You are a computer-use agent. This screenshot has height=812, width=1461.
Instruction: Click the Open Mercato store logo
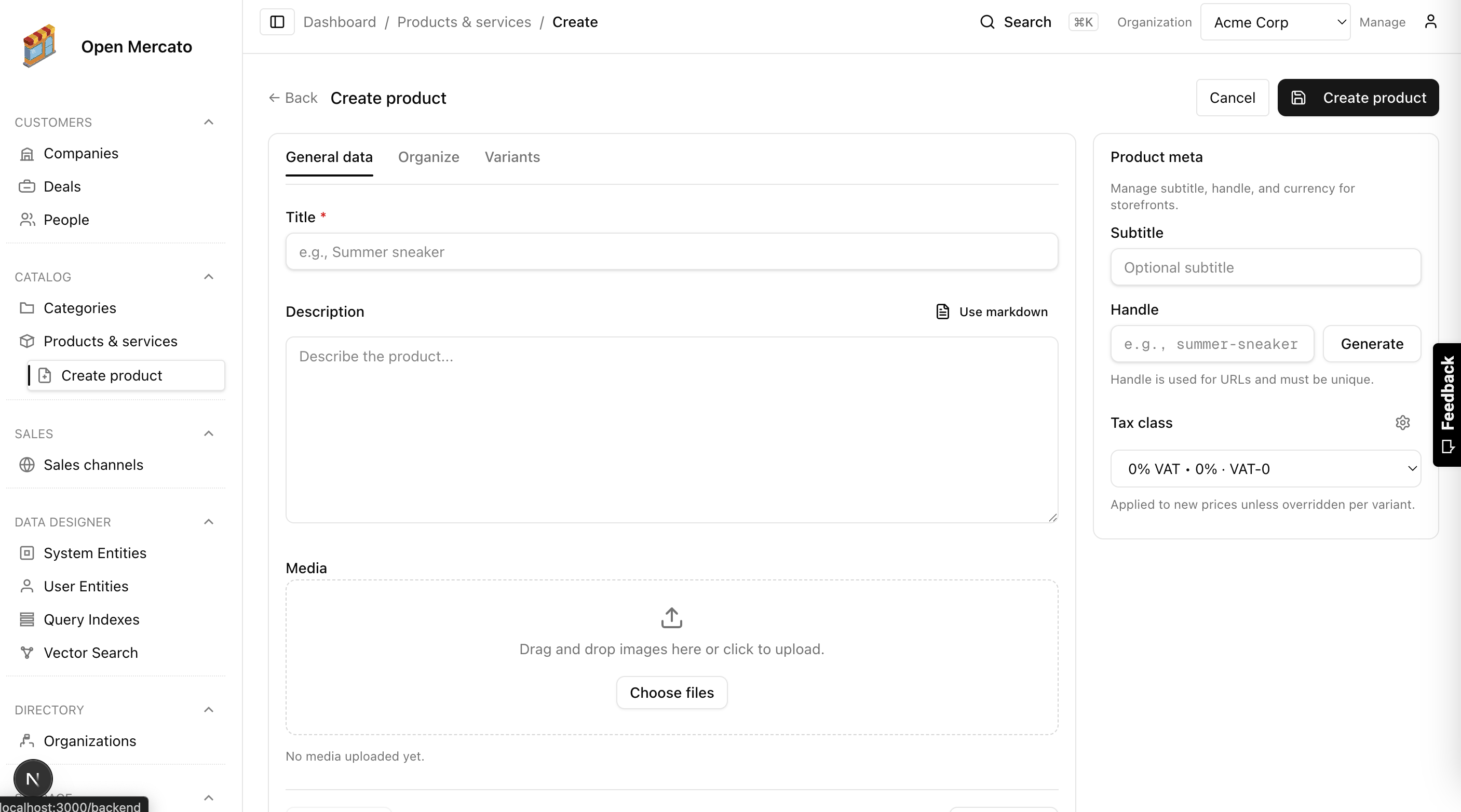(39, 46)
